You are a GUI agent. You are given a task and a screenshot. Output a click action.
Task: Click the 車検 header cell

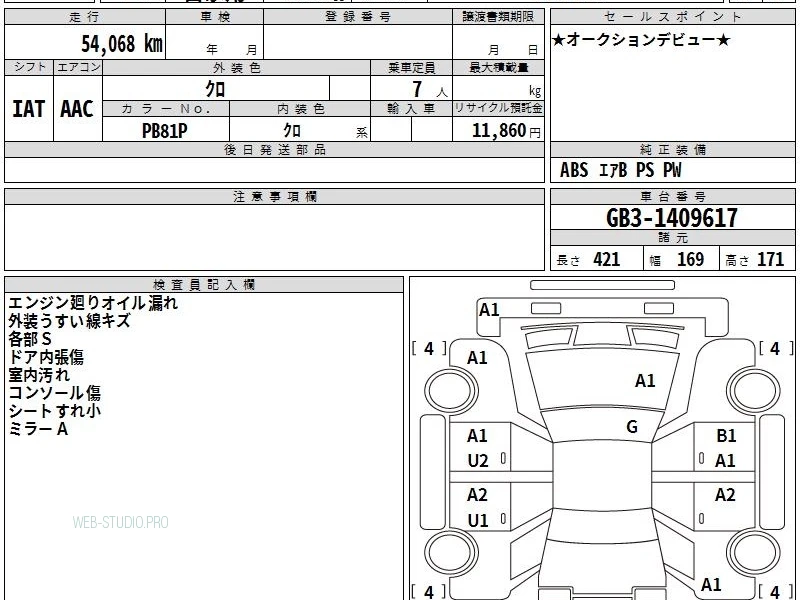pos(215,17)
